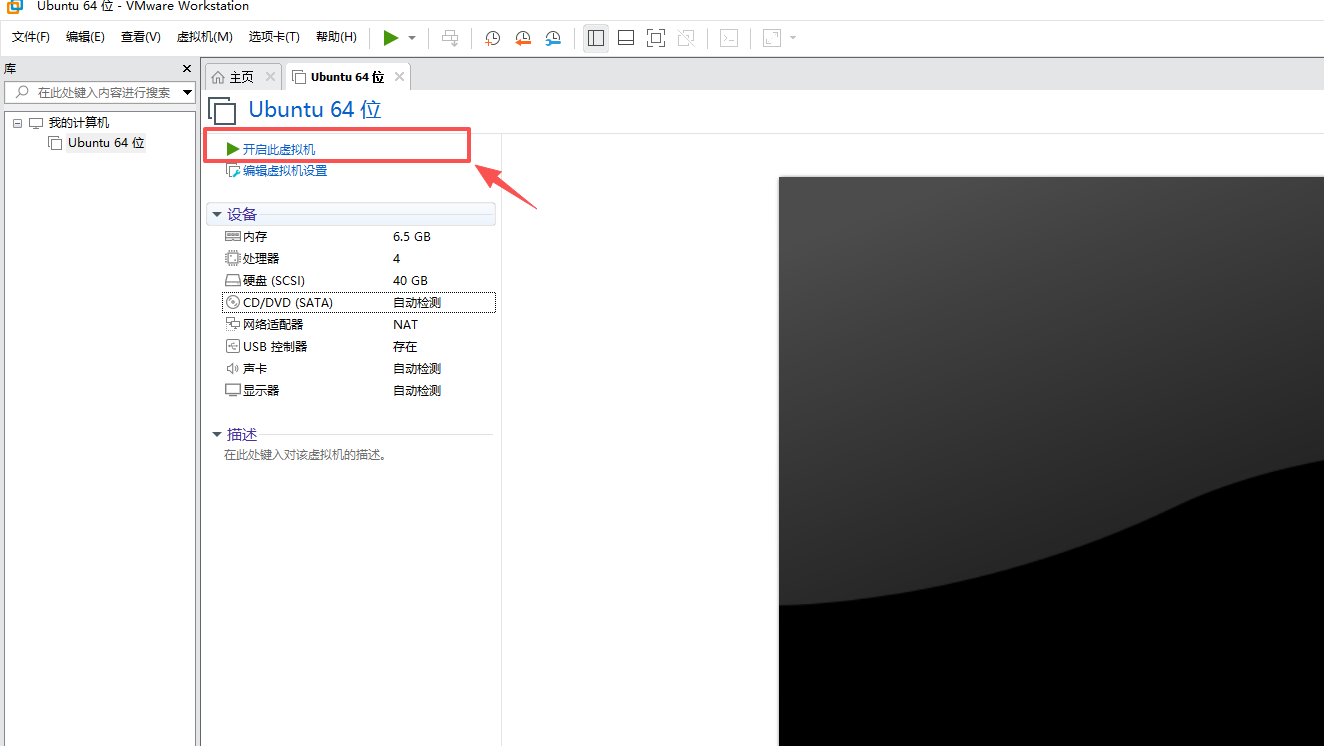Toggle the thumbnail bar view icon
Viewport: 1324px width, 746px height.
(626, 38)
